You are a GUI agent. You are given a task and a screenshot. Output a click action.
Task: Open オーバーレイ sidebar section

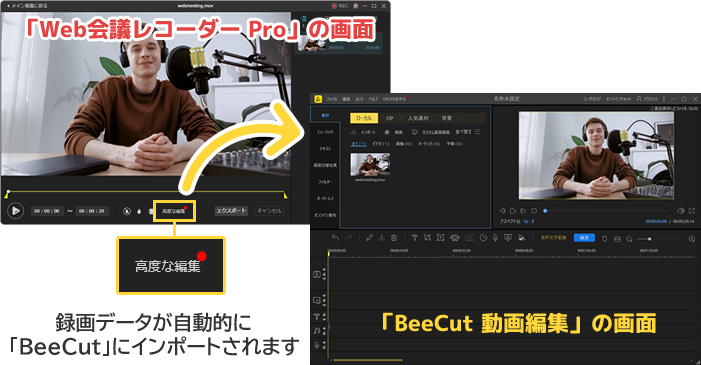(325, 198)
